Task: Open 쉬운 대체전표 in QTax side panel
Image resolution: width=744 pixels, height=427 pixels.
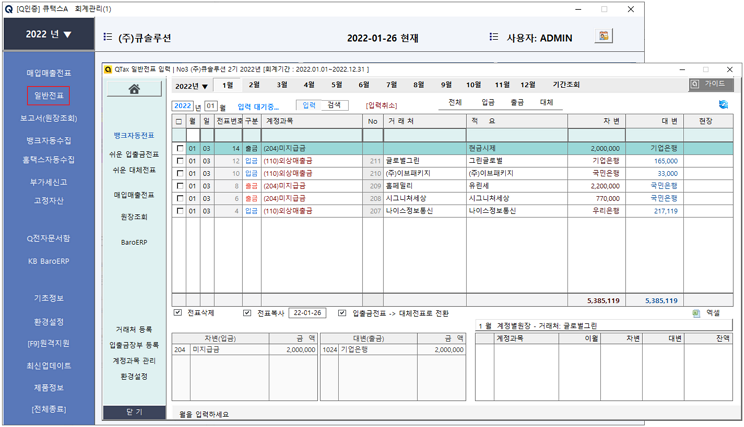Action: (134, 170)
